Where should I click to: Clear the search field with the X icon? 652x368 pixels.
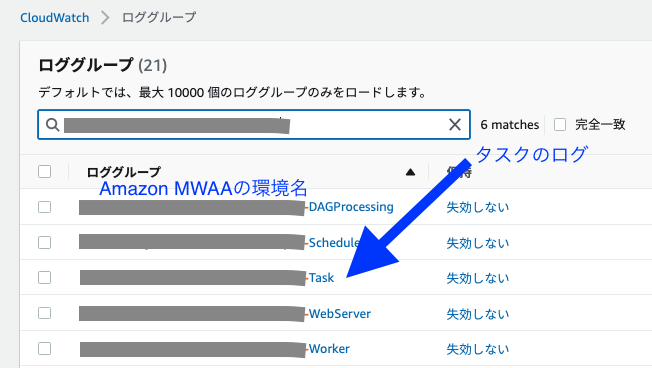click(454, 124)
